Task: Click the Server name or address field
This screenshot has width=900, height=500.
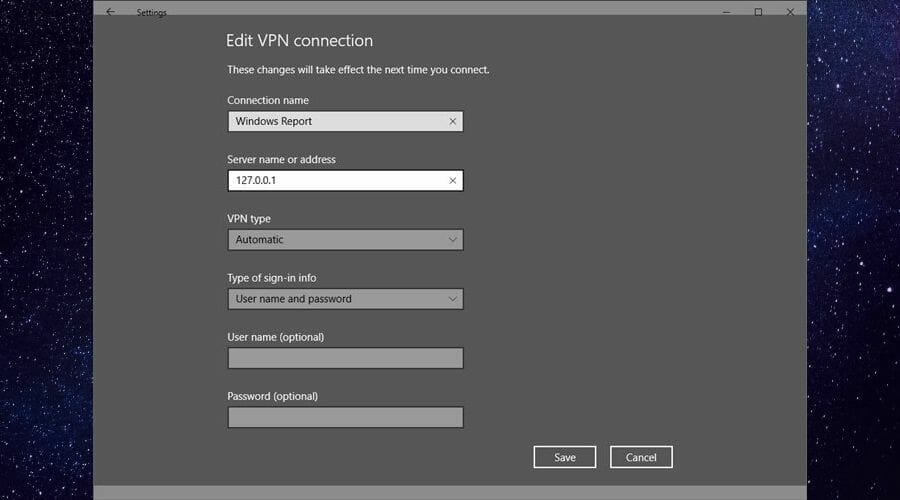Action: 345,180
